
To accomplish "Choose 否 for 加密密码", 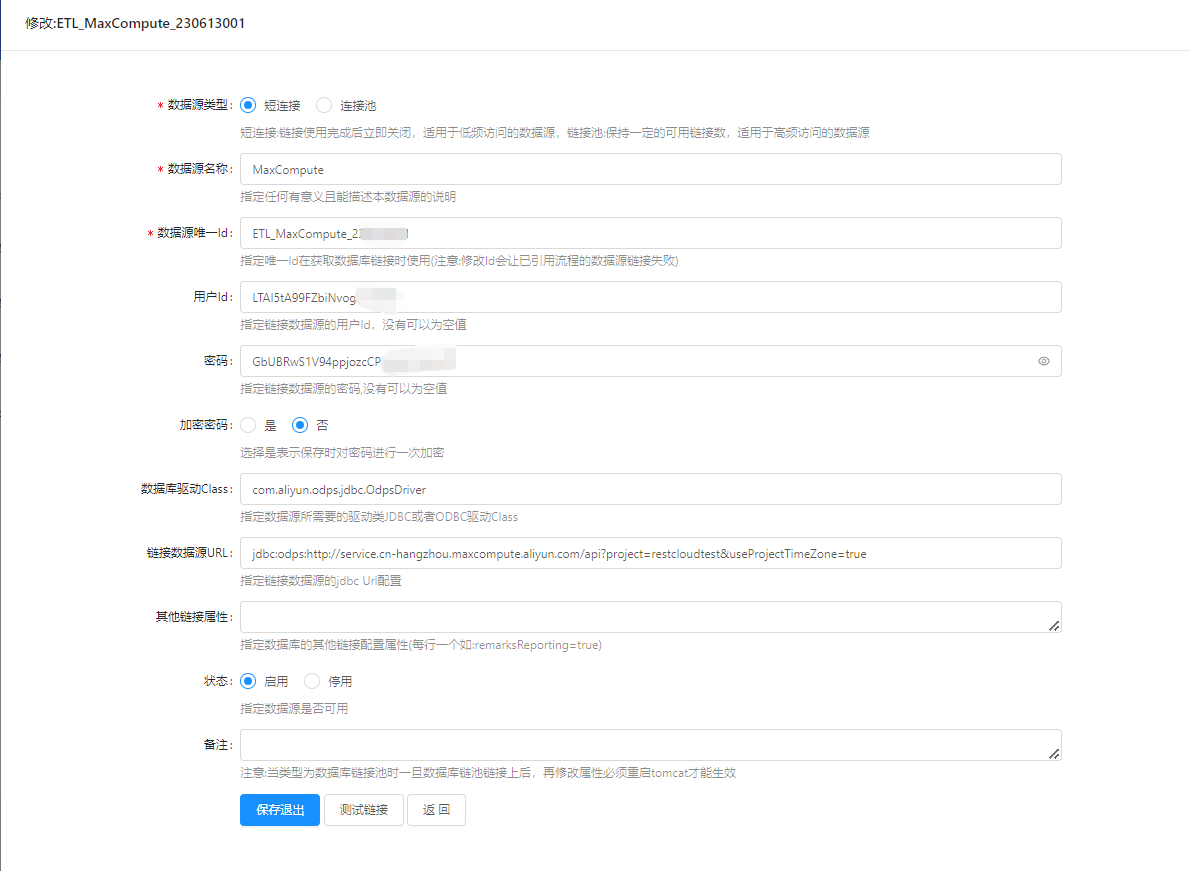I will click(300, 425).
